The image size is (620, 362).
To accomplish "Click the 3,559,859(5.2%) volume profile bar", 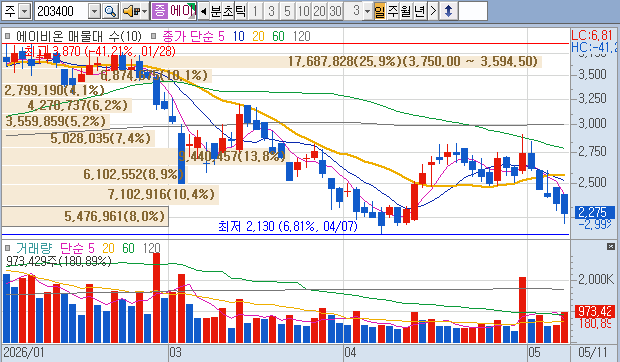I will pos(56,121).
